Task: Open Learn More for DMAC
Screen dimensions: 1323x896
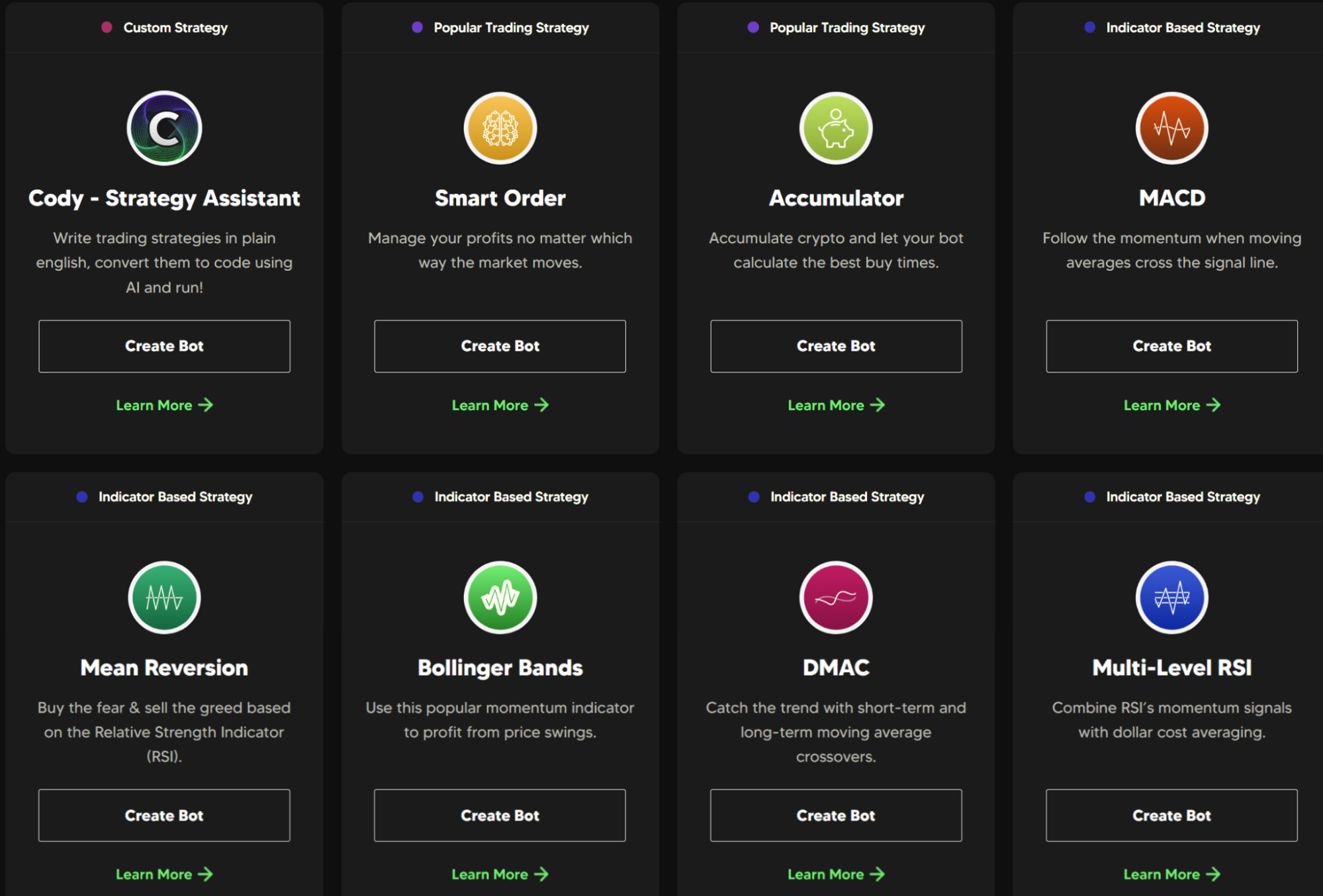Action: [836, 874]
